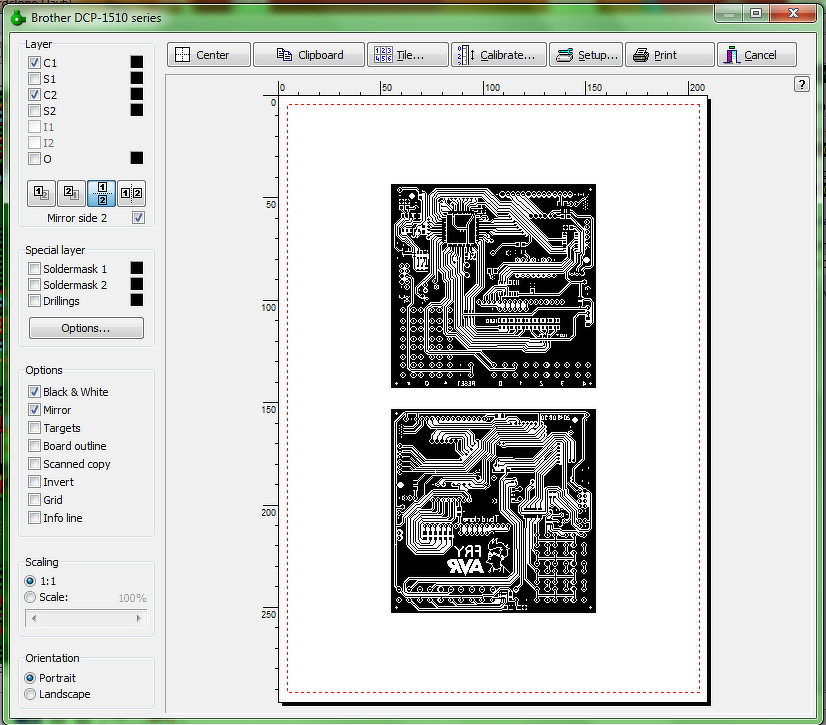Enable the Targets option

coord(34,427)
